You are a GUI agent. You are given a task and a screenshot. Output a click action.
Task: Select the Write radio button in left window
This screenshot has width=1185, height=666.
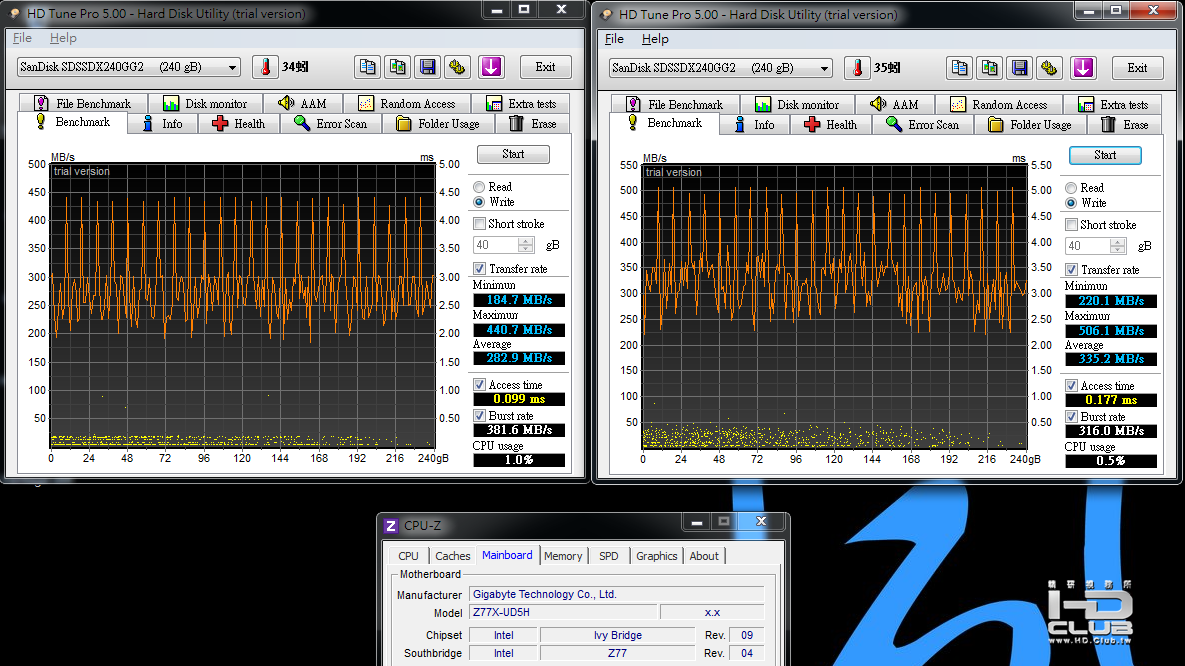pos(479,202)
